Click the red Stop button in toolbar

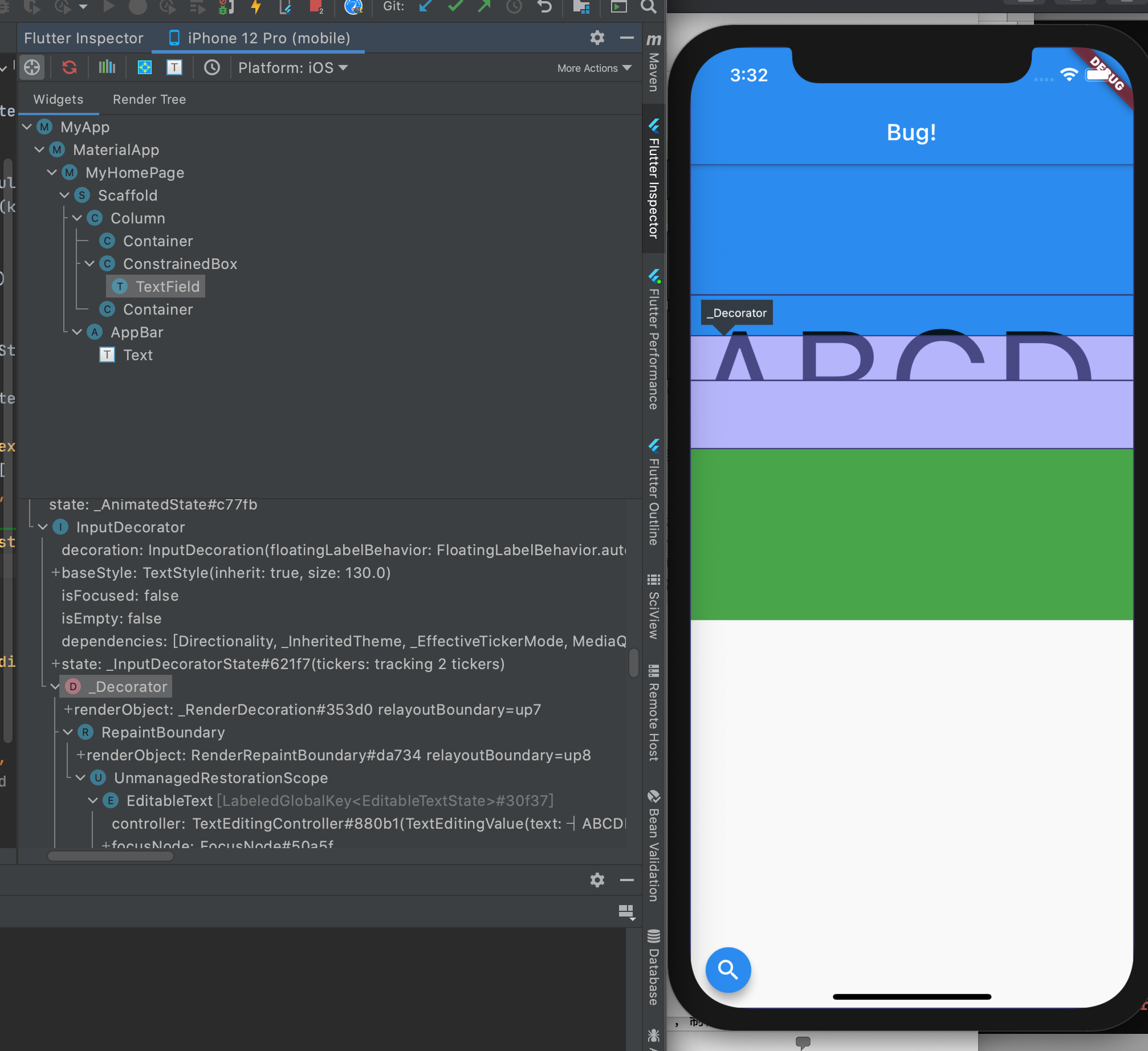pyautogui.click(x=315, y=7)
